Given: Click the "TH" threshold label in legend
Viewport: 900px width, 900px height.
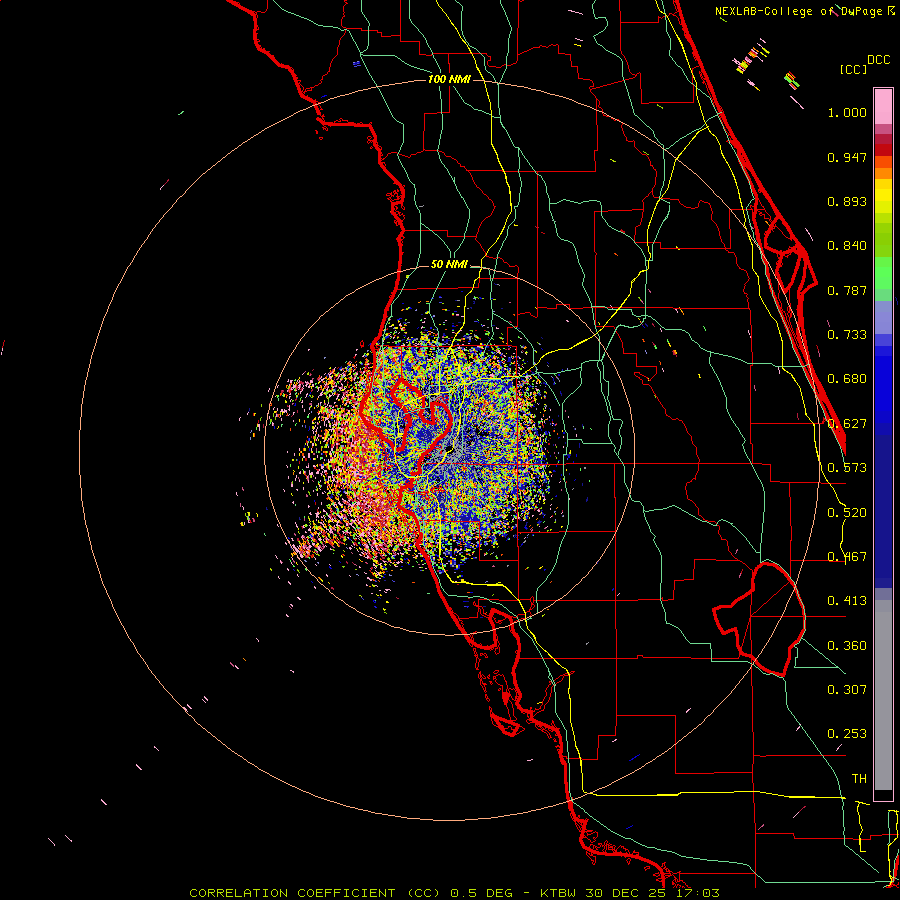Looking at the screenshot, I should click(x=859, y=779).
